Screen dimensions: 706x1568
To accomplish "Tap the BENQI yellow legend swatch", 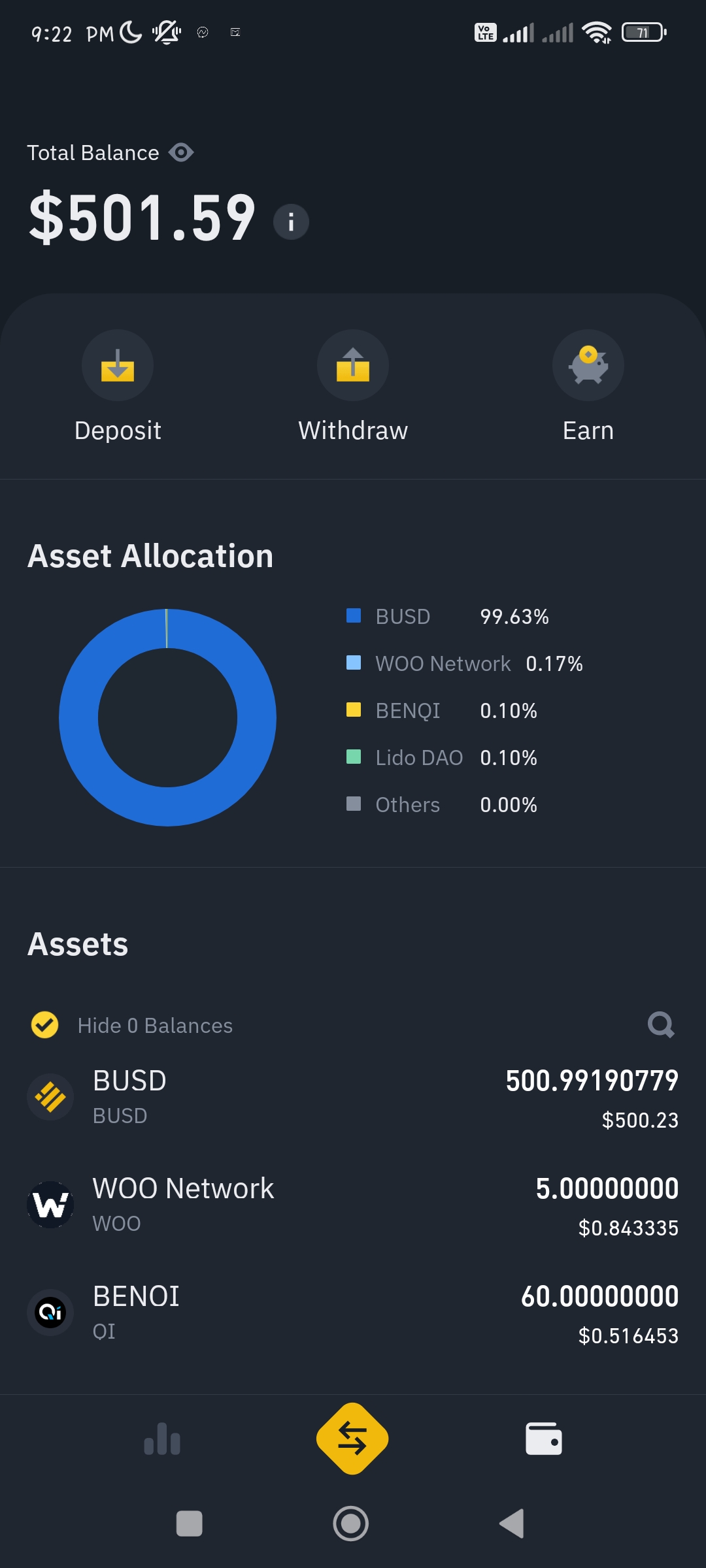I will point(354,710).
